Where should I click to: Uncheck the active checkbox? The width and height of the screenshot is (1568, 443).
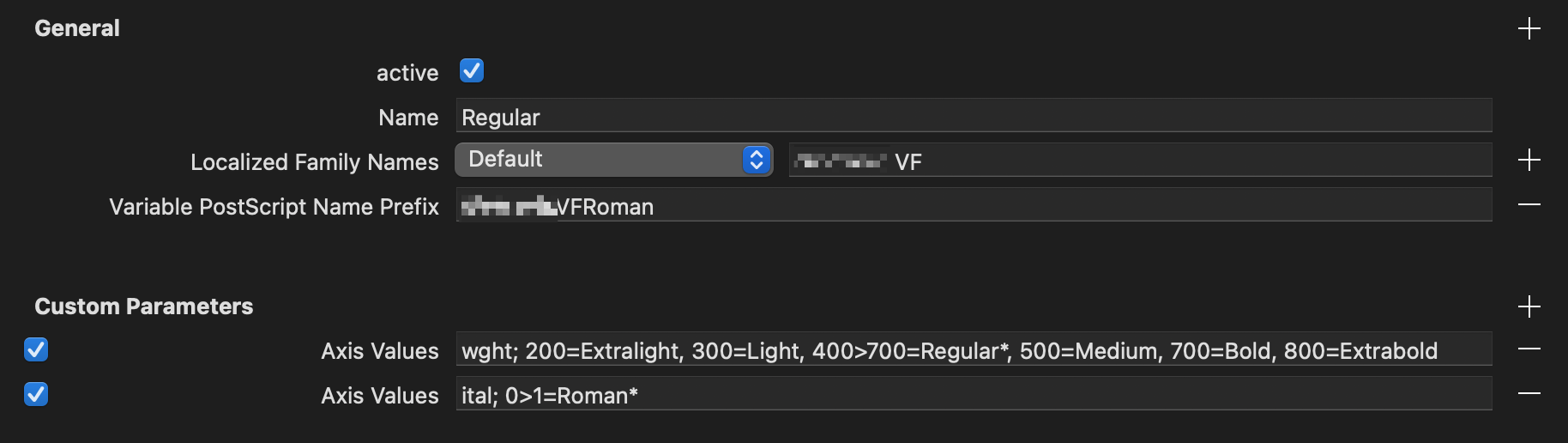click(x=472, y=70)
